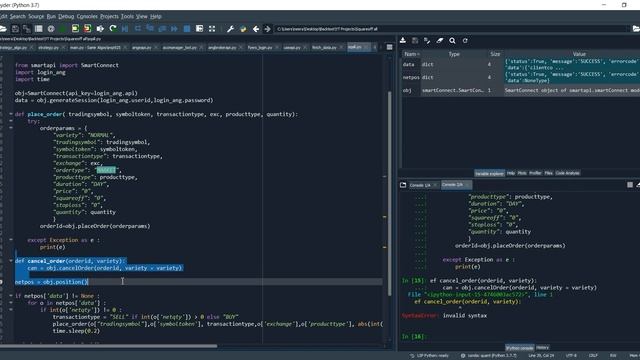640x360 pixels.
Task: Go forward with the right arrow icon
Action: click(267, 29)
